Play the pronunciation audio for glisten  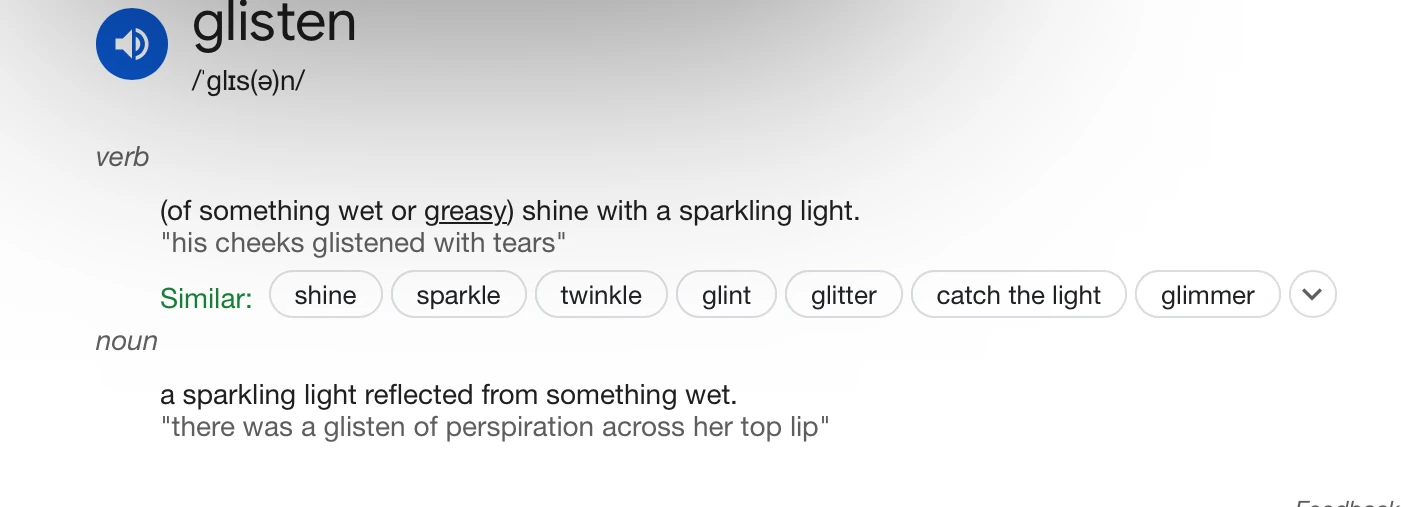click(x=131, y=44)
